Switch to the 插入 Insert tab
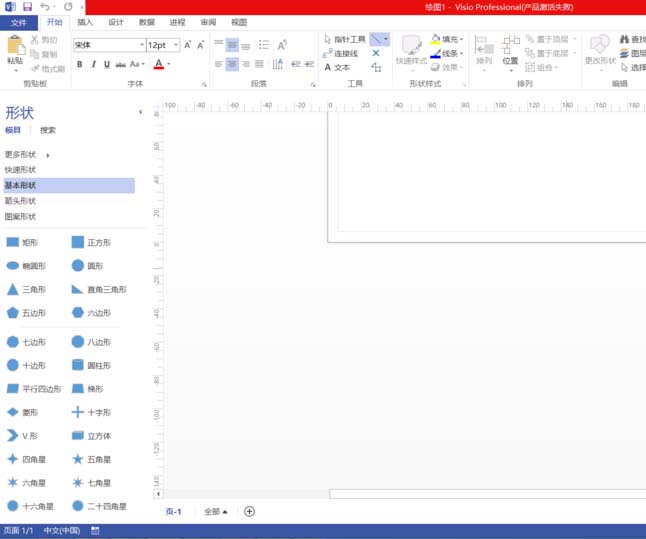The width and height of the screenshot is (646, 539). [85, 22]
